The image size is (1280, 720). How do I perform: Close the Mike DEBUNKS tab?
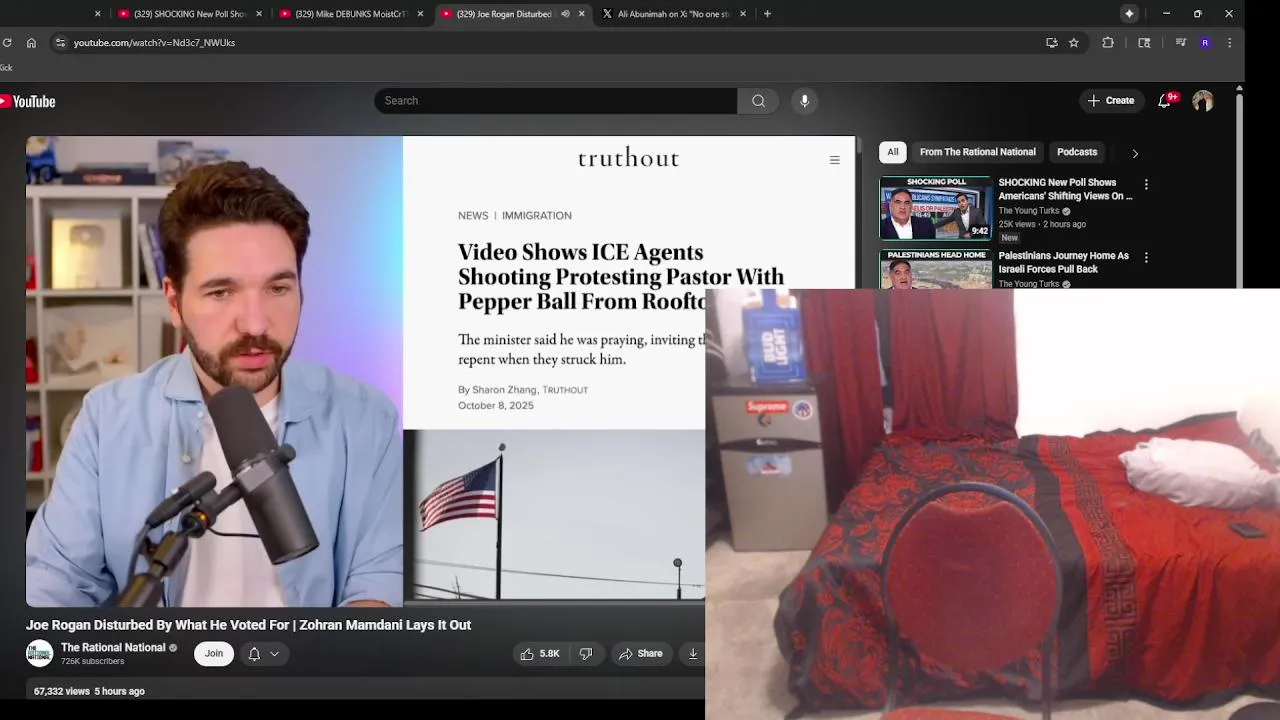(x=420, y=14)
